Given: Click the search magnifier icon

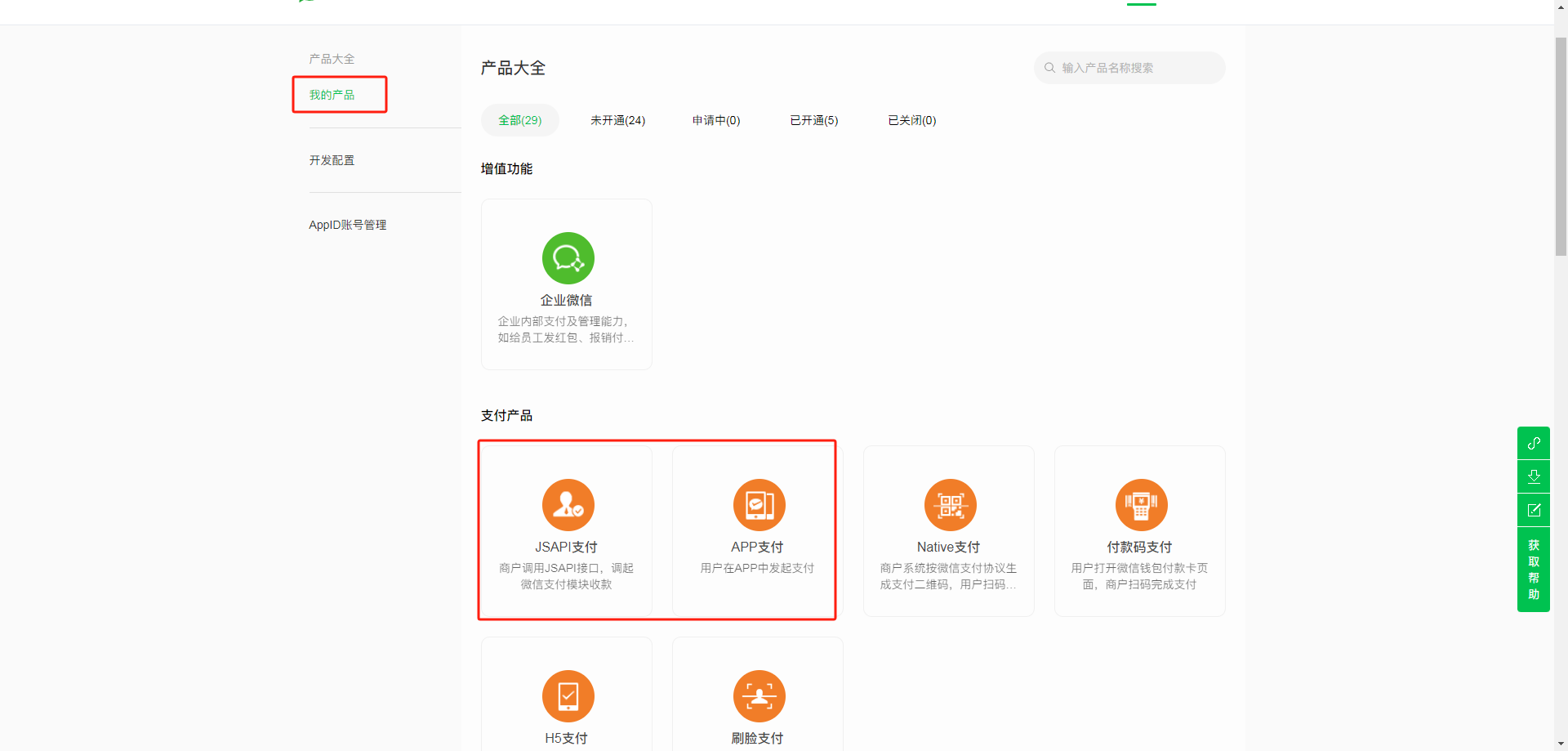Looking at the screenshot, I should pyautogui.click(x=1049, y=68).
